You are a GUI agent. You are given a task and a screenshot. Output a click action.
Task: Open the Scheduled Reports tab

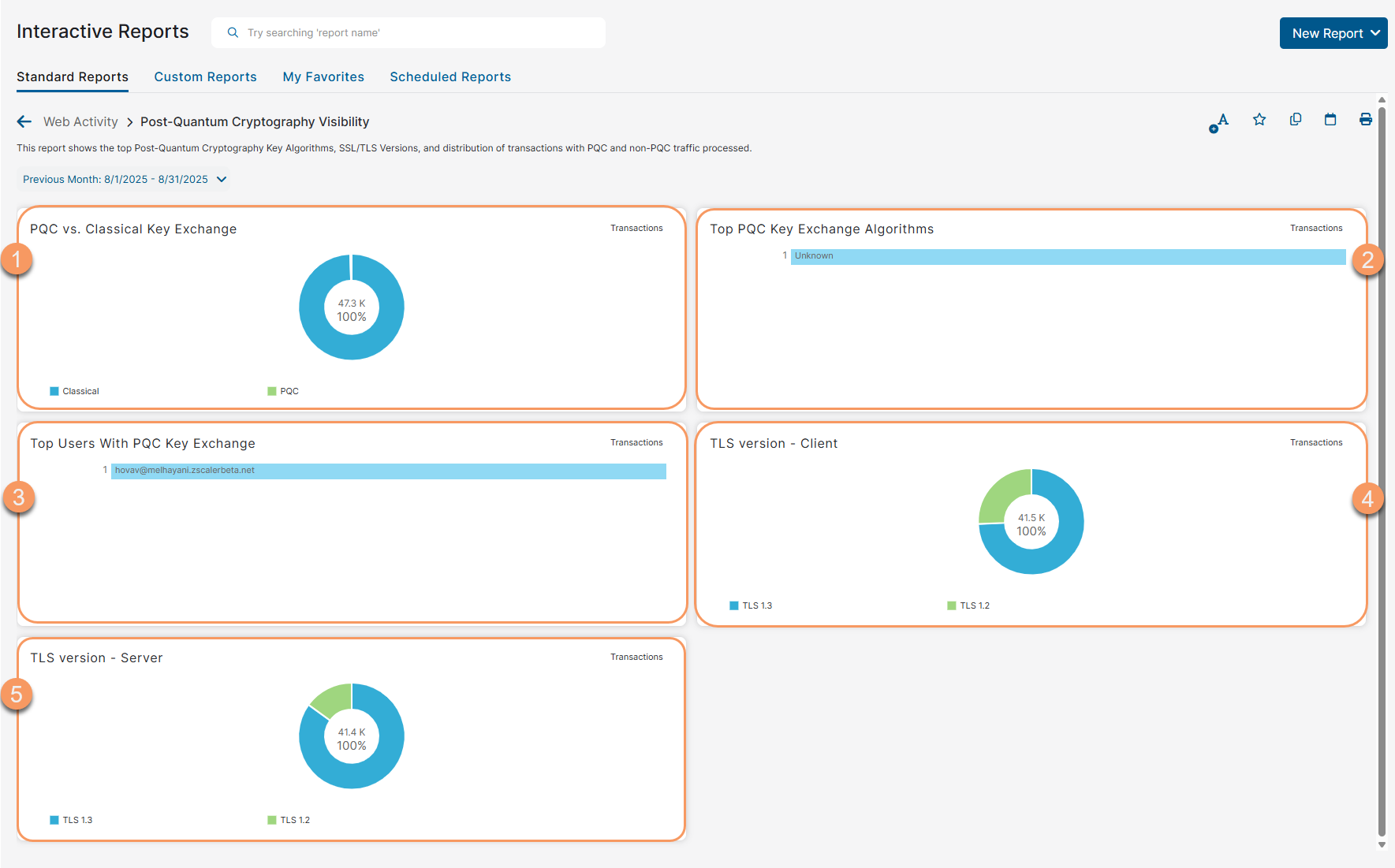(x=450, y=76)
